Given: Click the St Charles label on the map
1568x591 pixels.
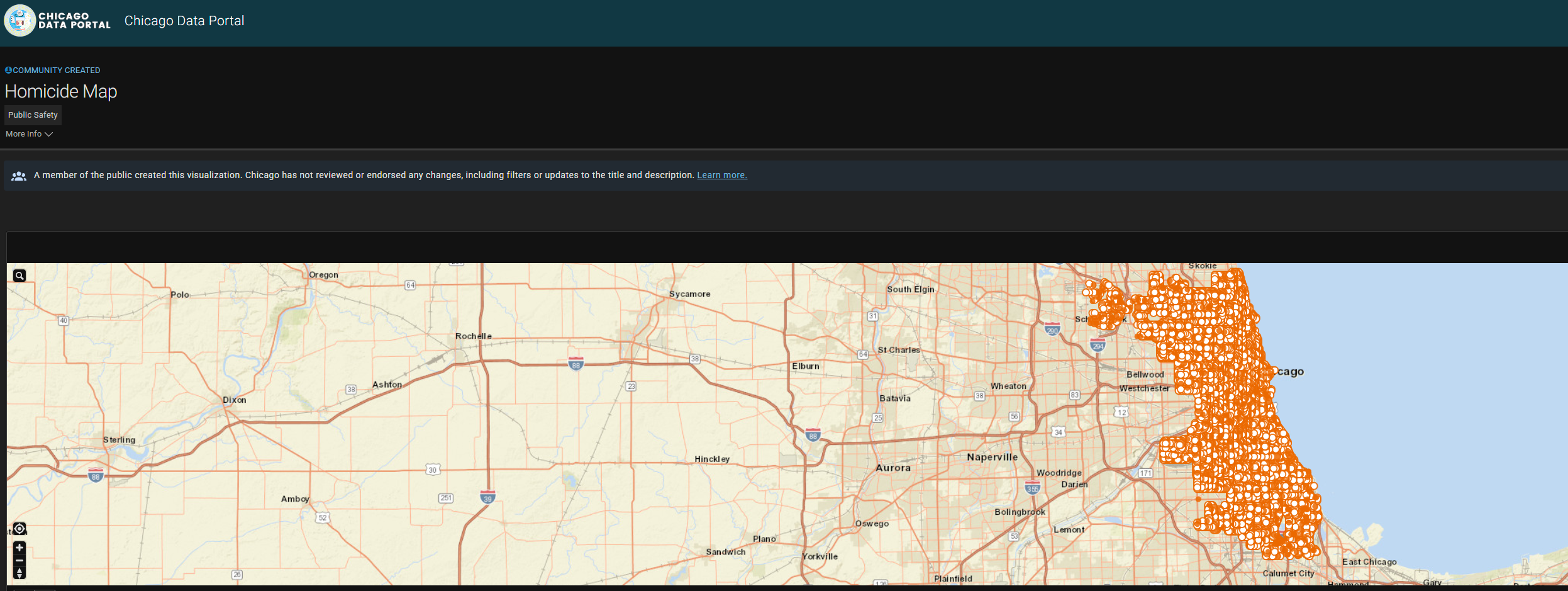Looking at the screenshot, I should 899,350.
